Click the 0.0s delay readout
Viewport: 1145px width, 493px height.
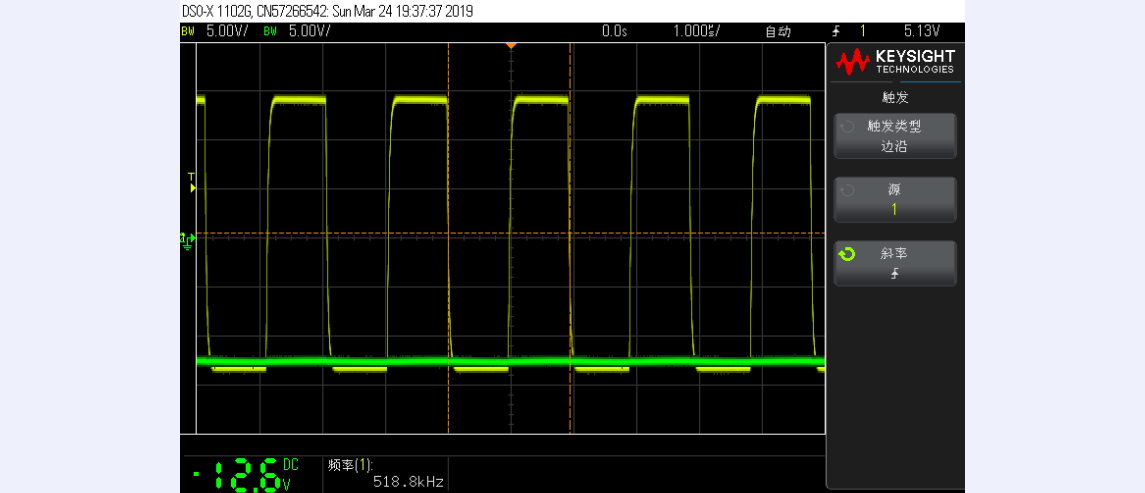tap(614, 31)
